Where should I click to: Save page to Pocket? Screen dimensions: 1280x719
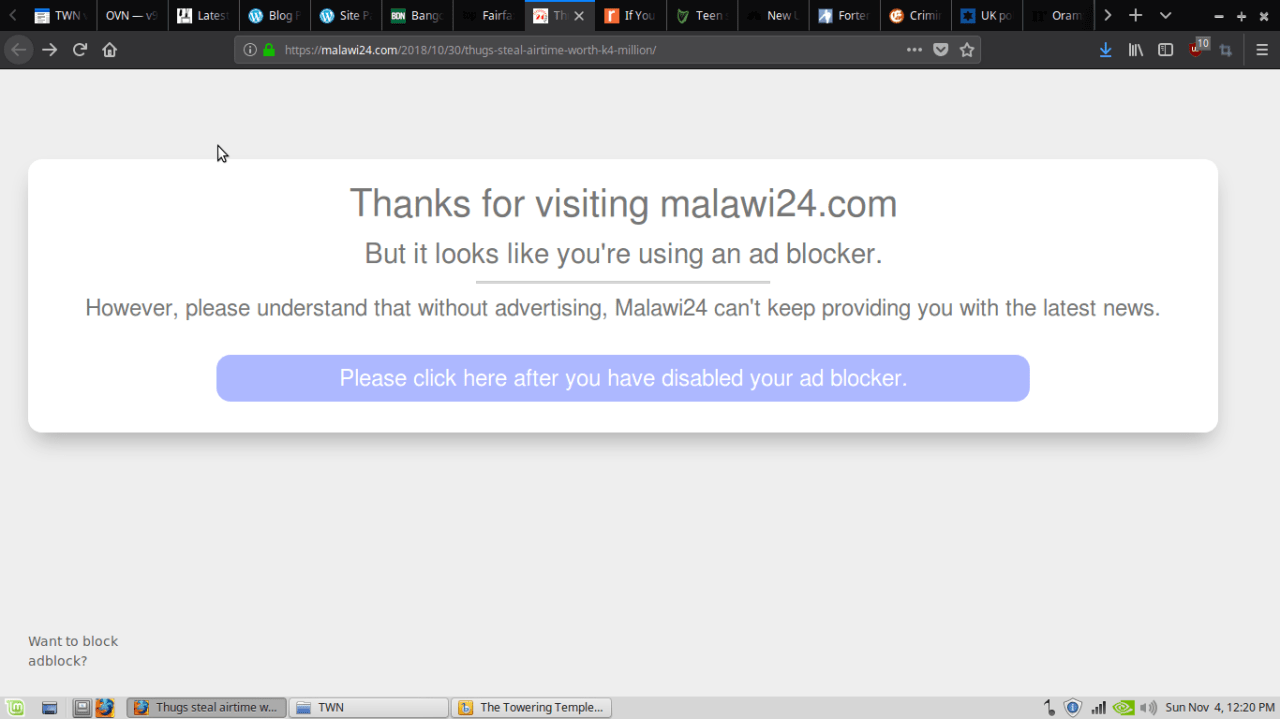[x=940, y=50]
